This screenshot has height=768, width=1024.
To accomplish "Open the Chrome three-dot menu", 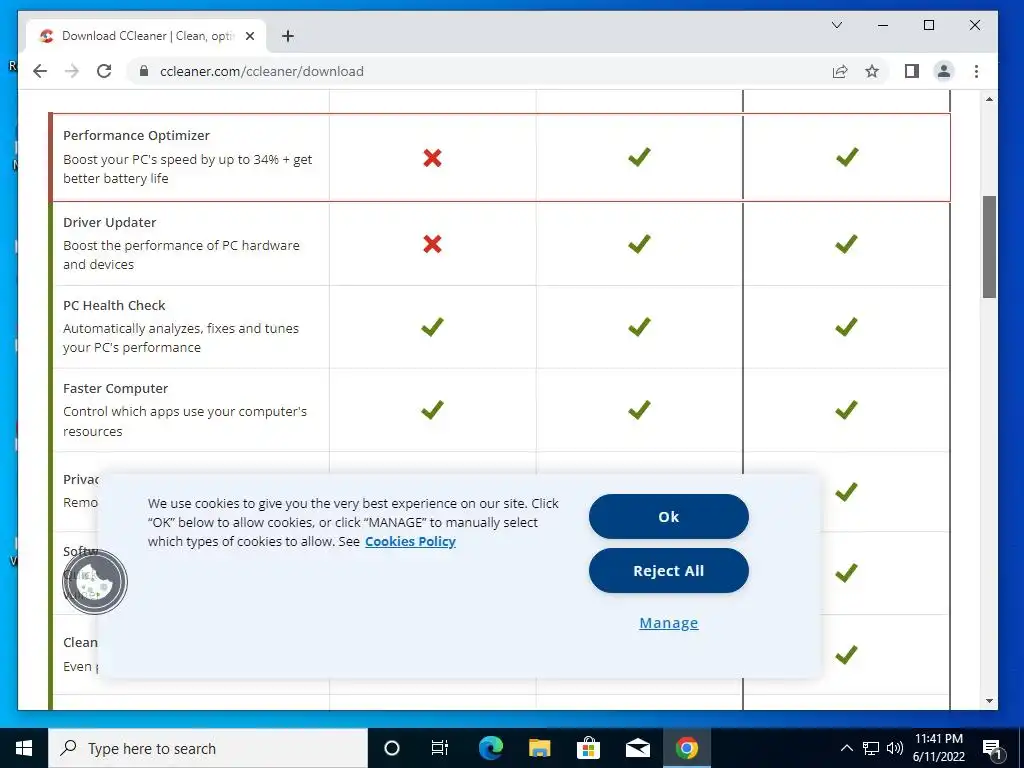I will 976,71.
